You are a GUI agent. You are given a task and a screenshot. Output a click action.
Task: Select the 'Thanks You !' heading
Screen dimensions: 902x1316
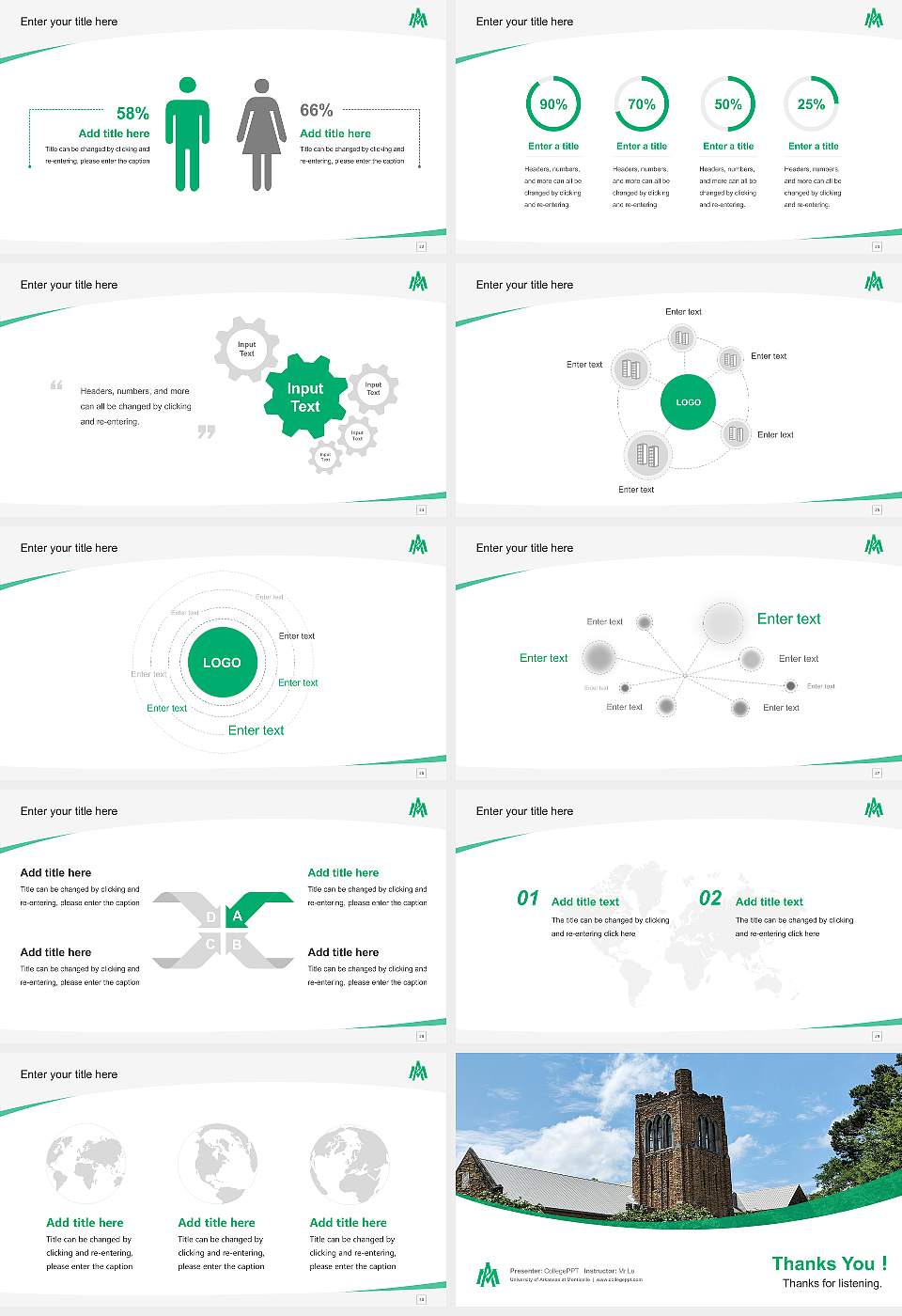830,1263
